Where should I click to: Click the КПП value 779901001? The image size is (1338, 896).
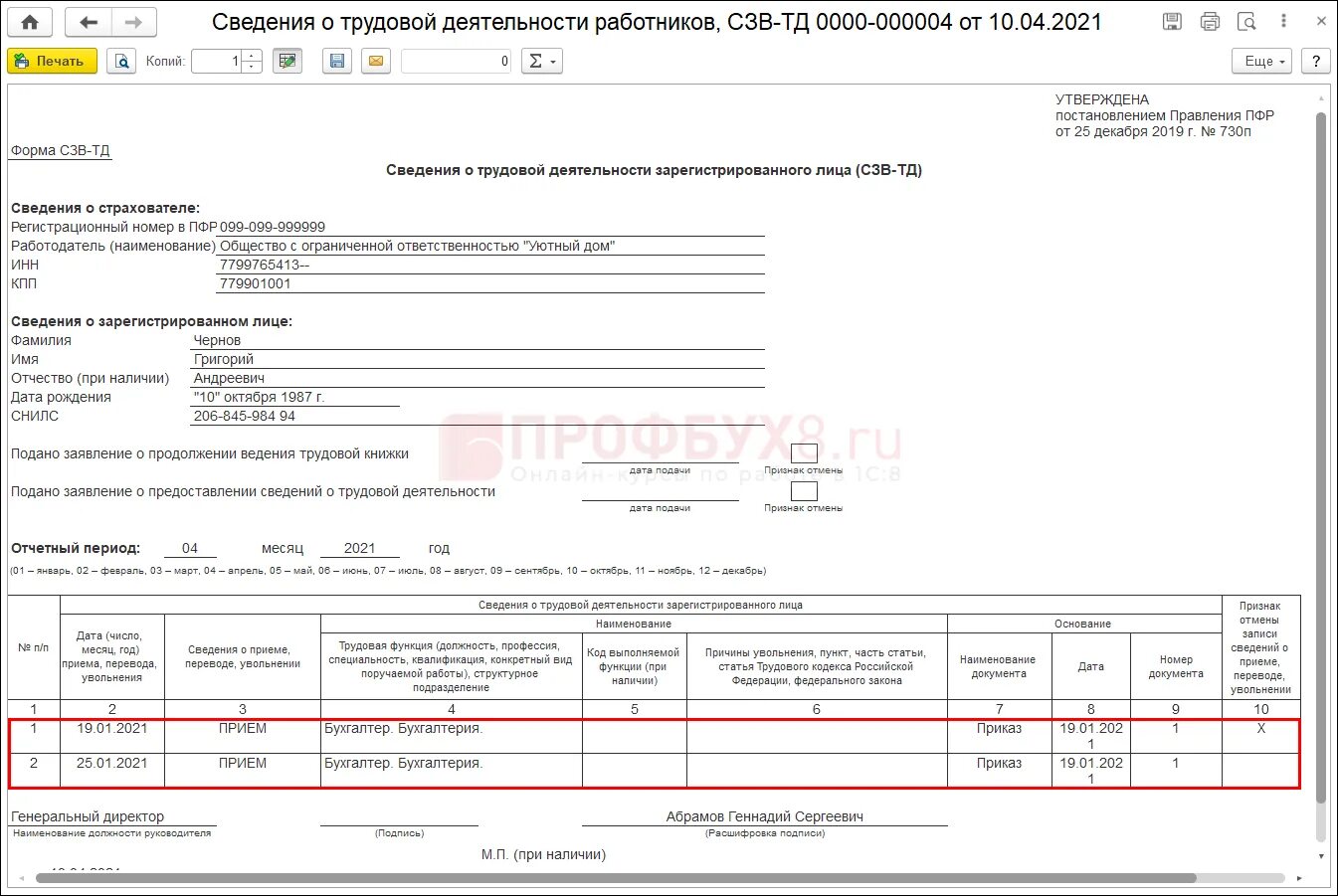click(x=256, y=283)
